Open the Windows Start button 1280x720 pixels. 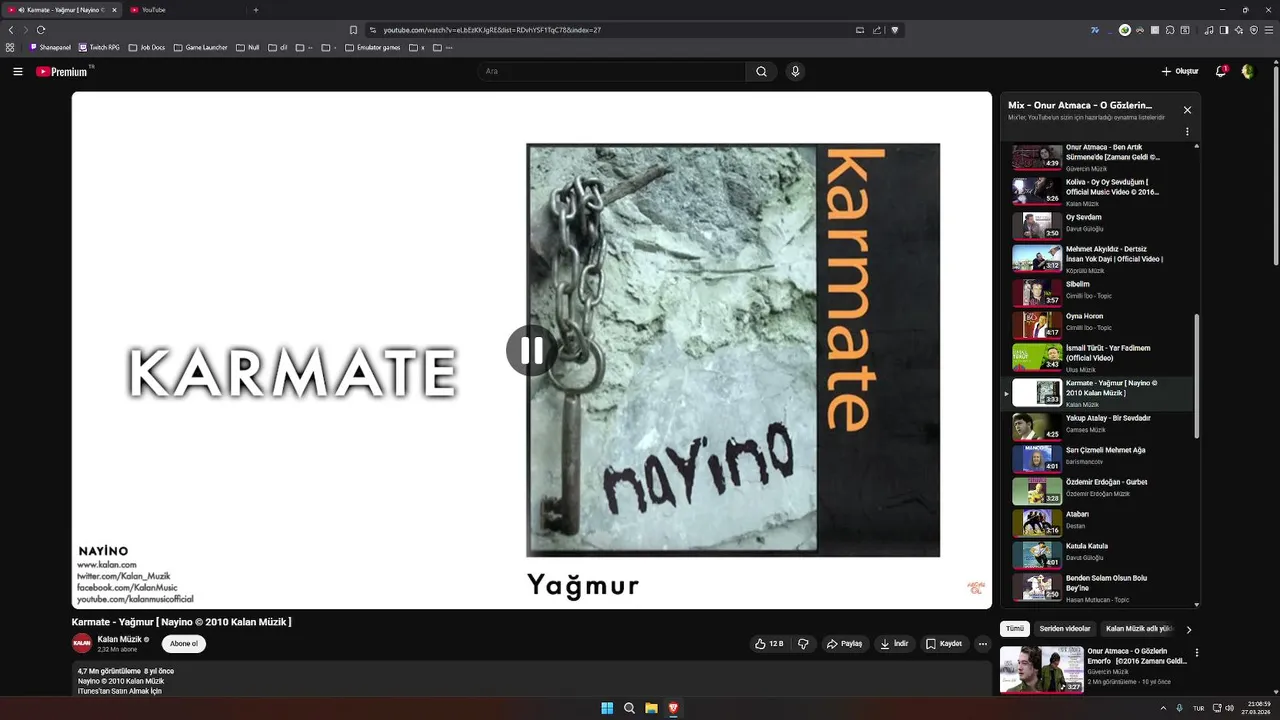coord(607,708)
